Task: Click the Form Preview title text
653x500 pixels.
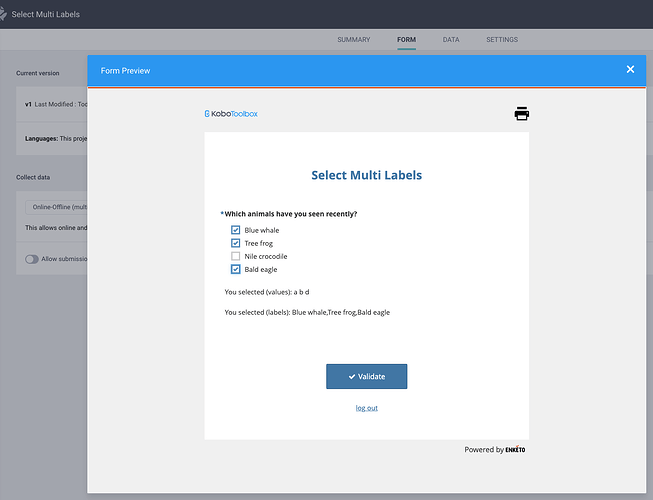Action: 126,71
